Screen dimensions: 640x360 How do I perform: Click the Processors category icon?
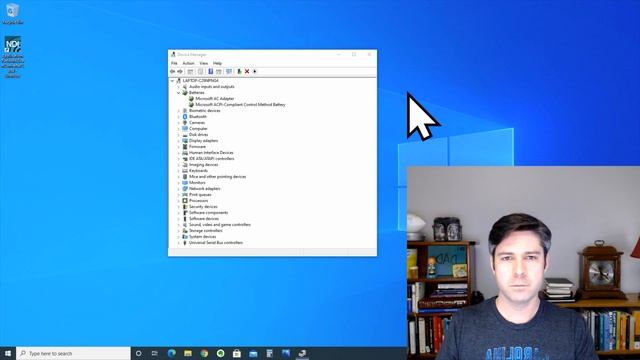185,200
